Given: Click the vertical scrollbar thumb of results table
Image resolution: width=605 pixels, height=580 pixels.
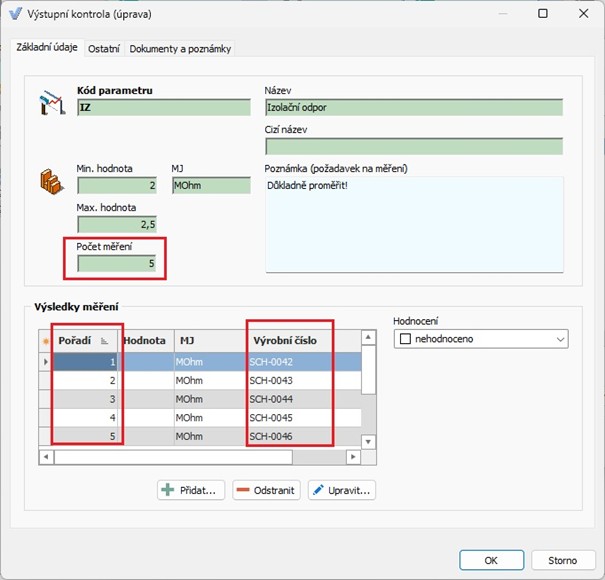Looking at the screenshot, I should (368, 370).
